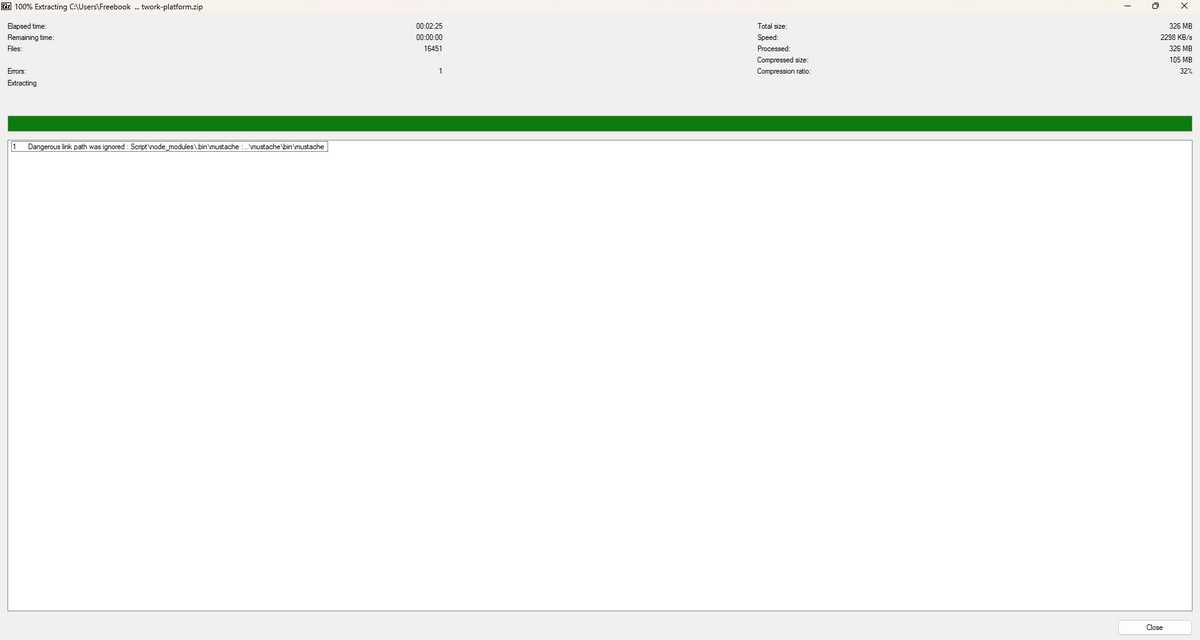Click the 'Extracting' status text
This screenshot has height=640, width=1200.
(x=22, y=83)
